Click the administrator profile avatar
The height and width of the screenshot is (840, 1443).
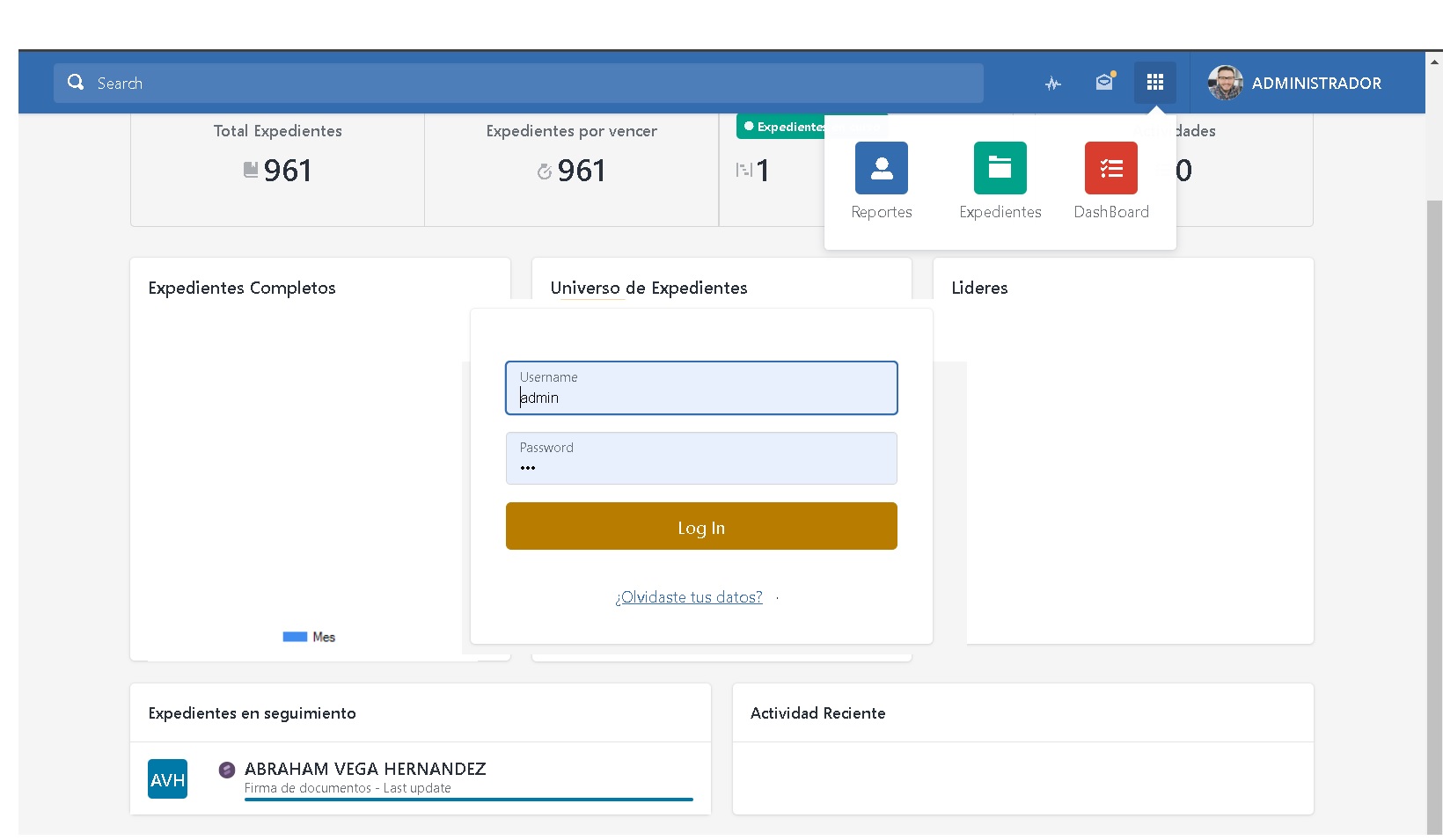coord(1225,83)
